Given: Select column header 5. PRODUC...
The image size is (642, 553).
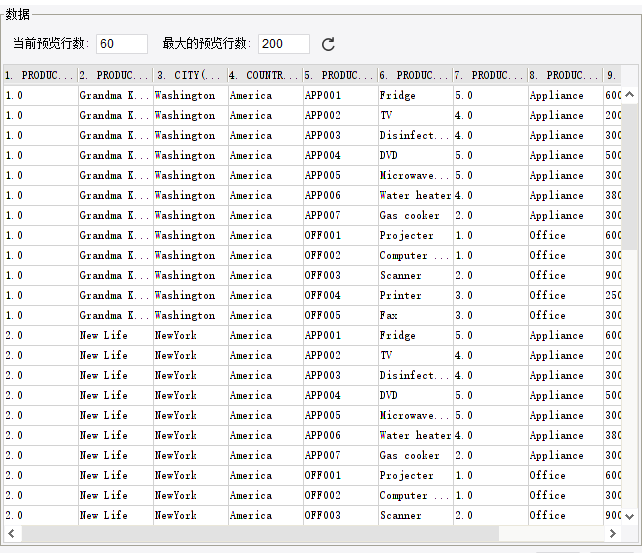Looking at the screenshot, I should [x=340, y=75].
